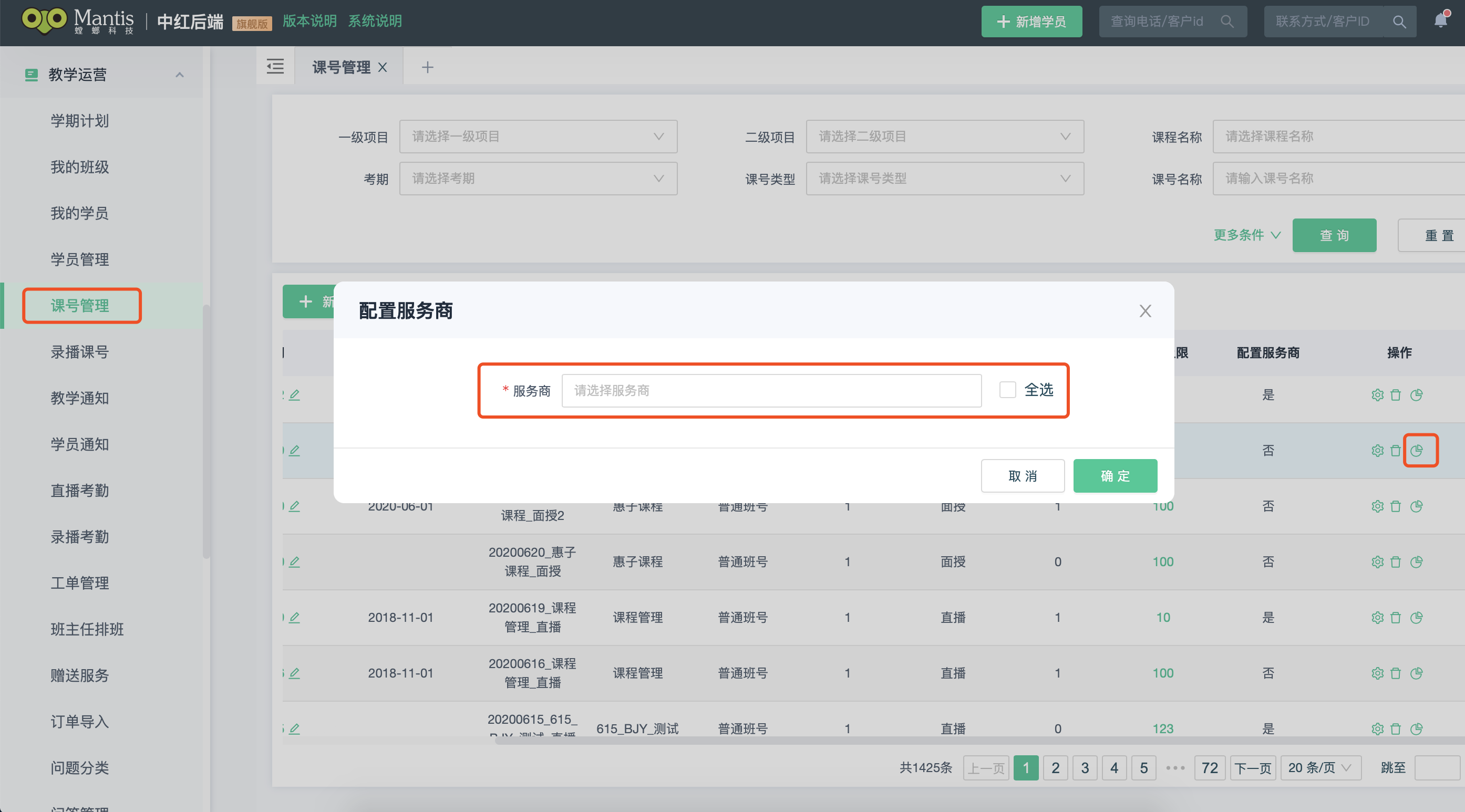The image size is (1465, 812).
Task: Open the 课号类型 dropdown
Action: tap(945, 179)
